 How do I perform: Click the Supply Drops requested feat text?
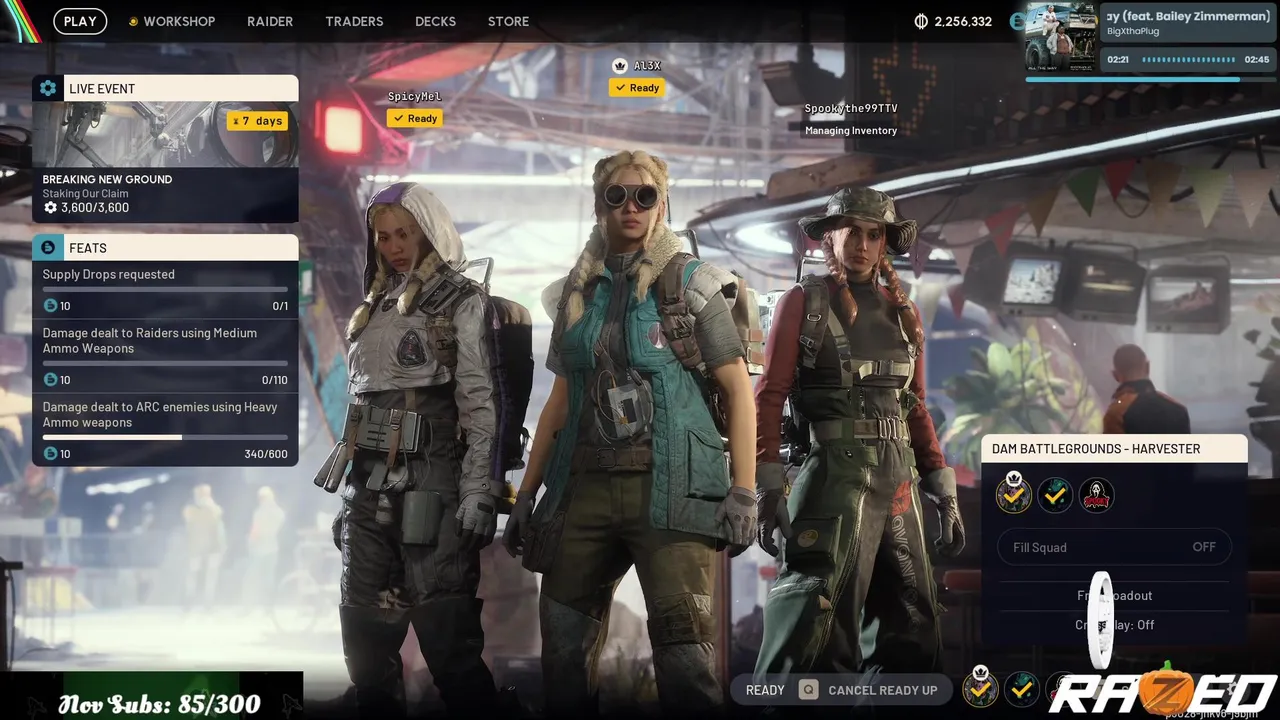pos(108,274)
